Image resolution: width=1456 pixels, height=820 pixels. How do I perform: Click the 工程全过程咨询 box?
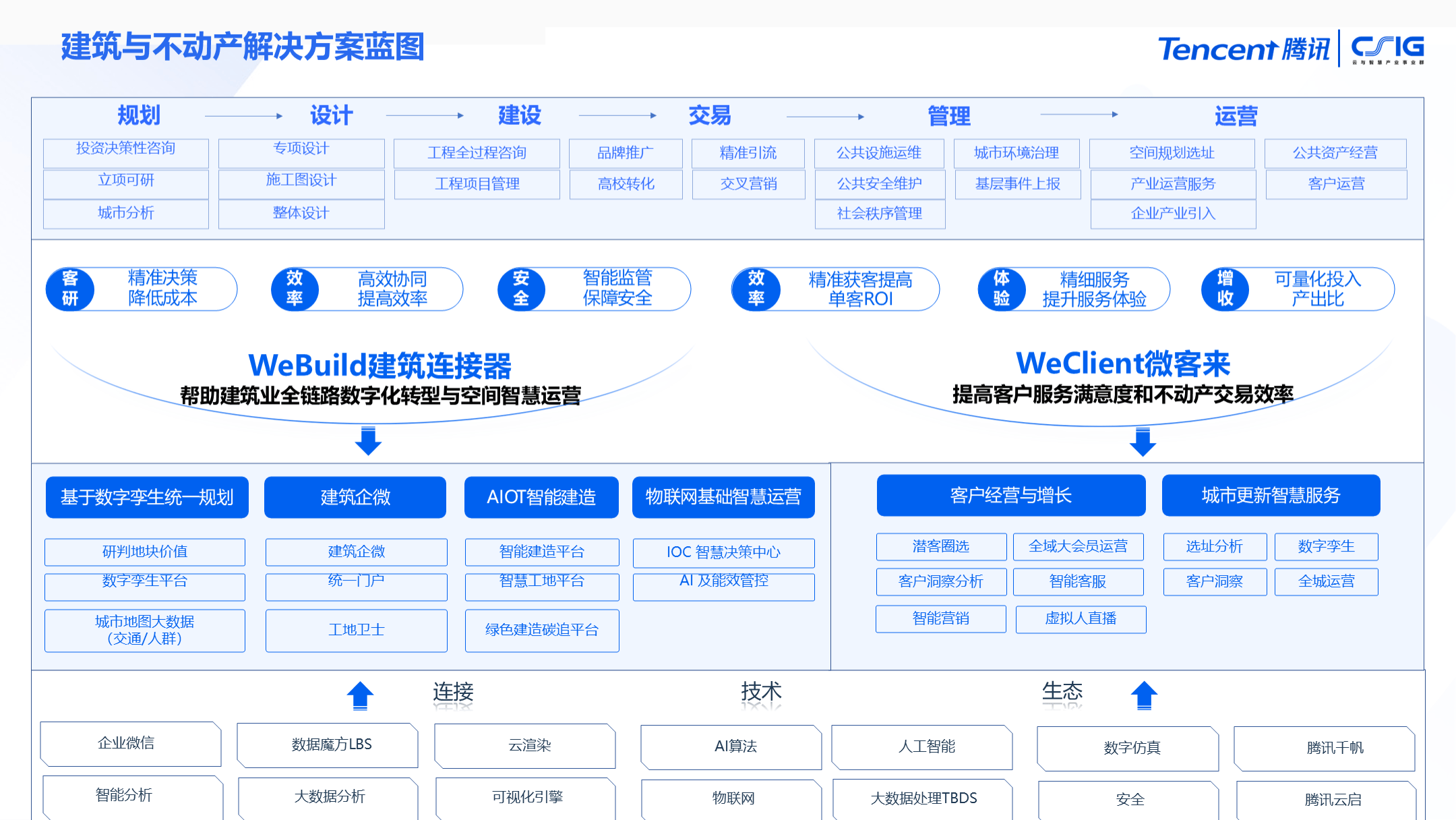[x=477, y=153]
